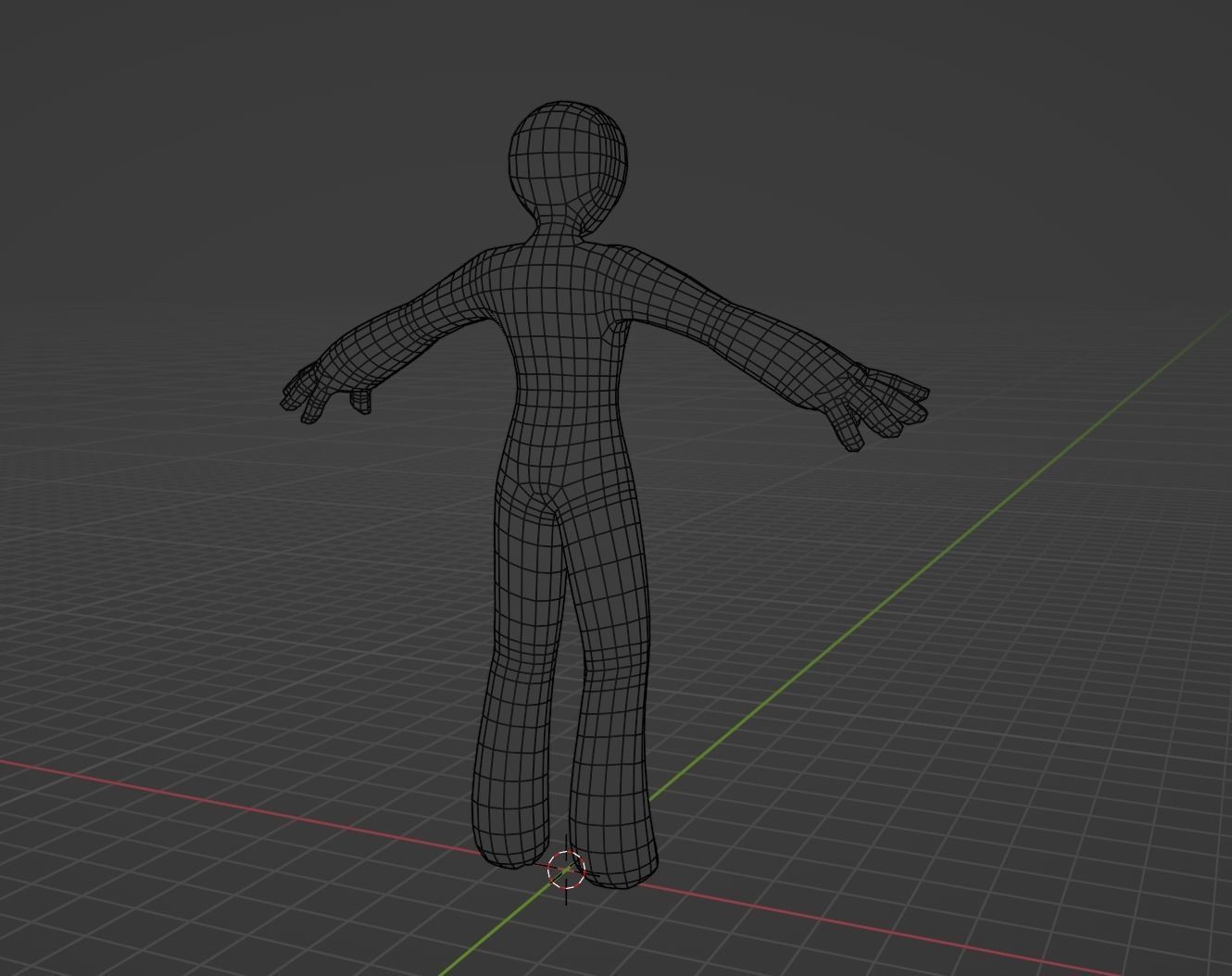
Task: Click the character's left thigh
Action: [x=607, y=565]
